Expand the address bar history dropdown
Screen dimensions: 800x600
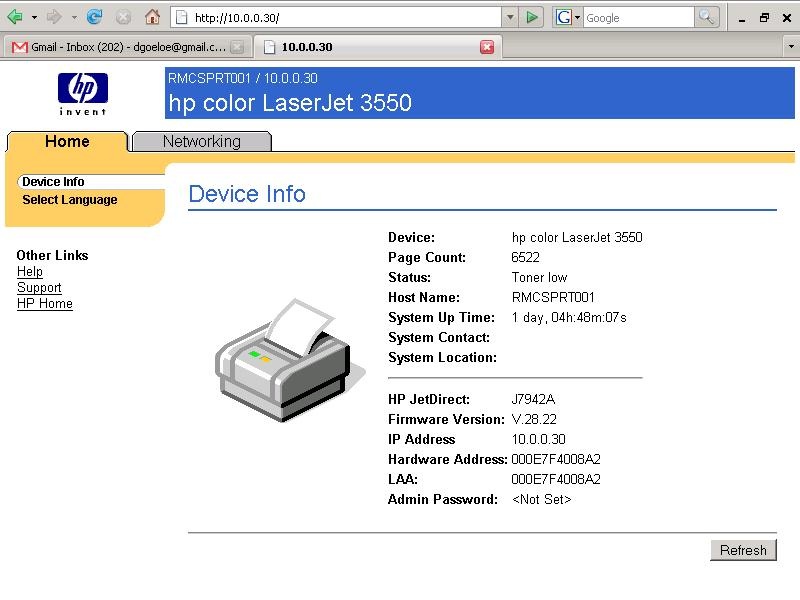[x=510, y=18]
